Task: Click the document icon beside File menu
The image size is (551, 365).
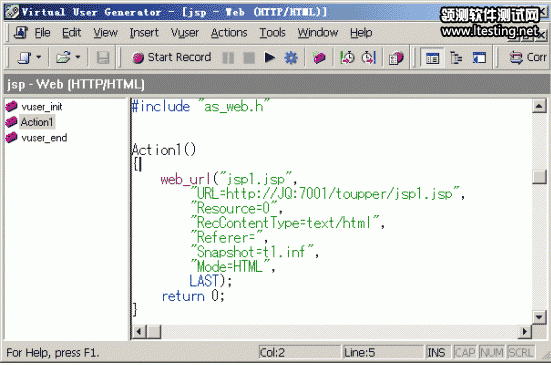Action: point(20,33)
